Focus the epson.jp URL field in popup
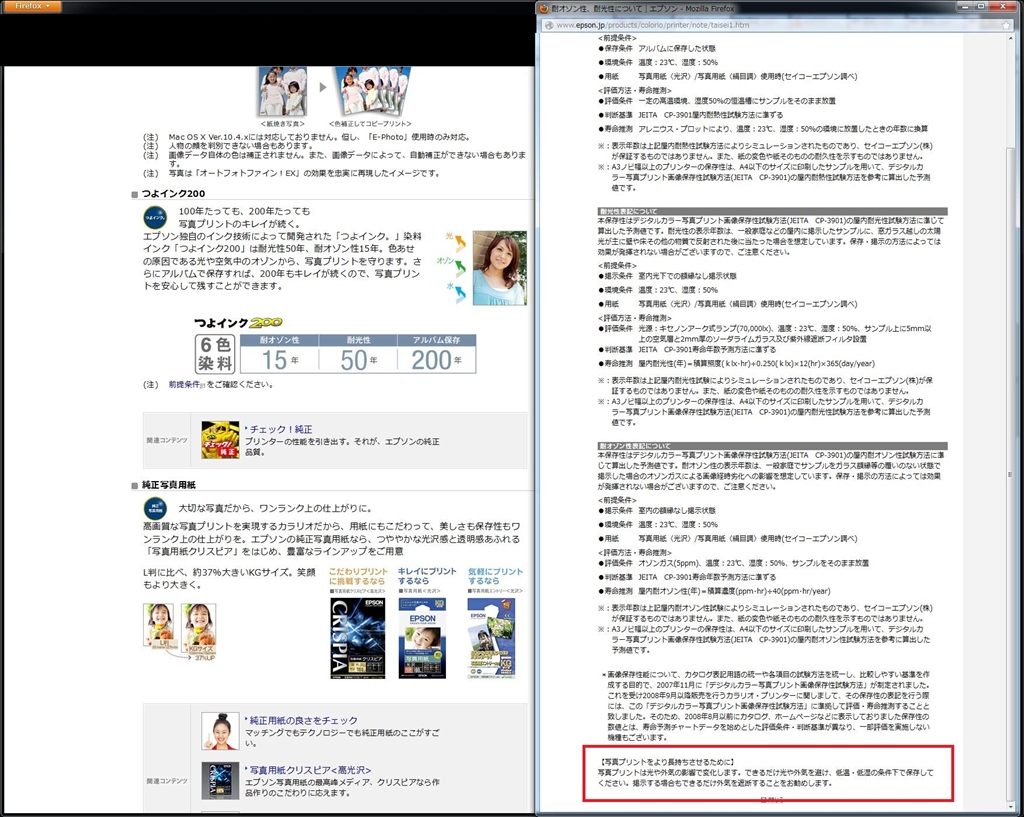The width and height of the screenshot is (1024, 817). [776, 25]
